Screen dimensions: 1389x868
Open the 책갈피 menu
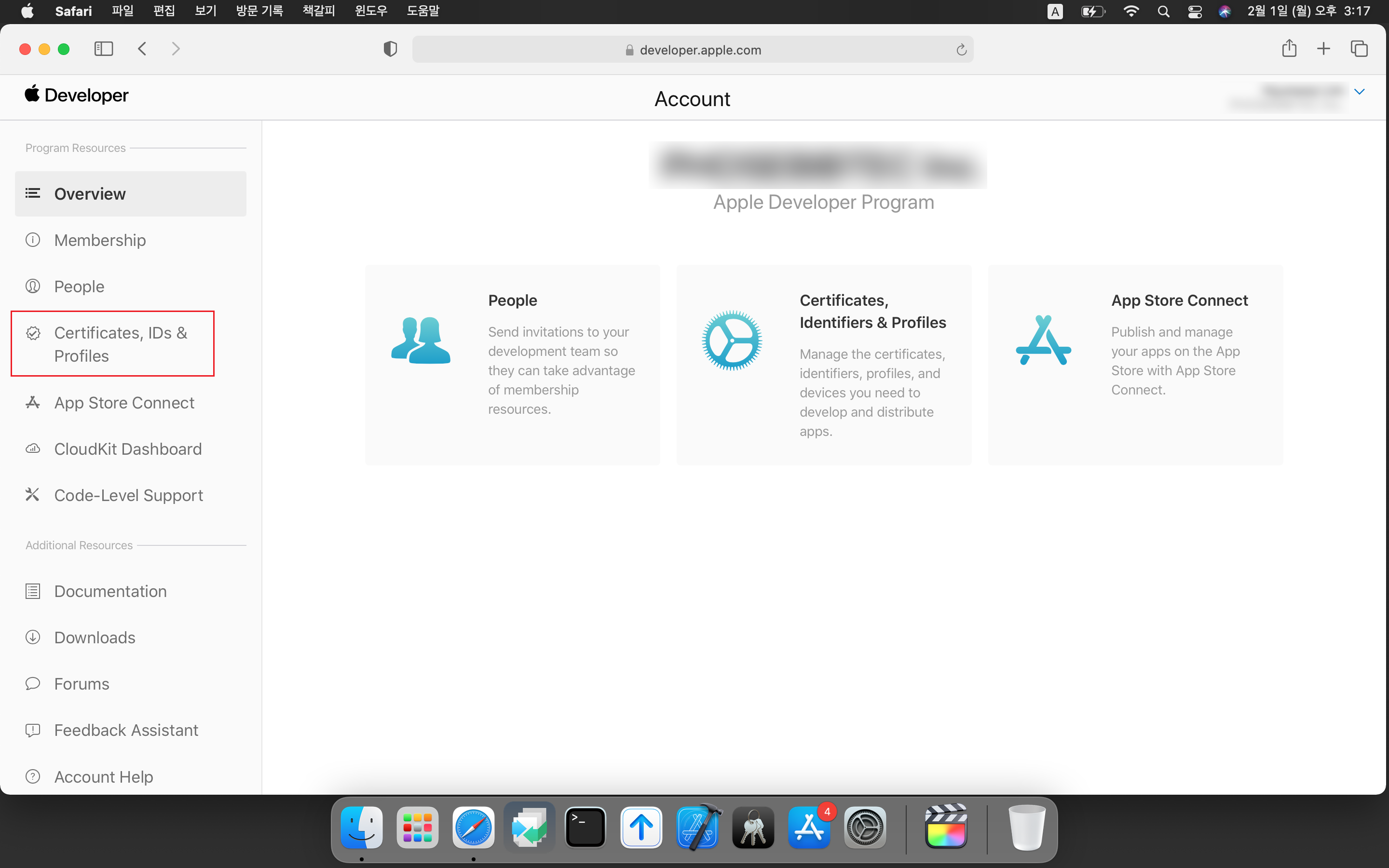click(x=318, y=11)
